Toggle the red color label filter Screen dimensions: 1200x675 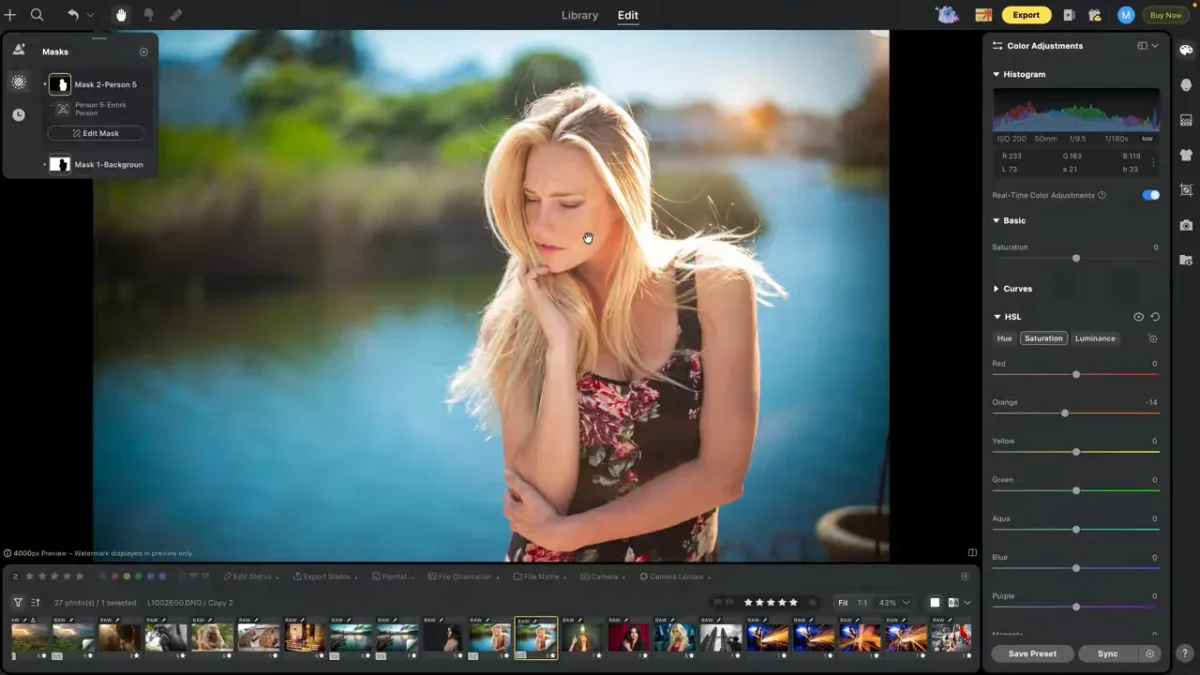pyautogui.click(x=114, y=576)
